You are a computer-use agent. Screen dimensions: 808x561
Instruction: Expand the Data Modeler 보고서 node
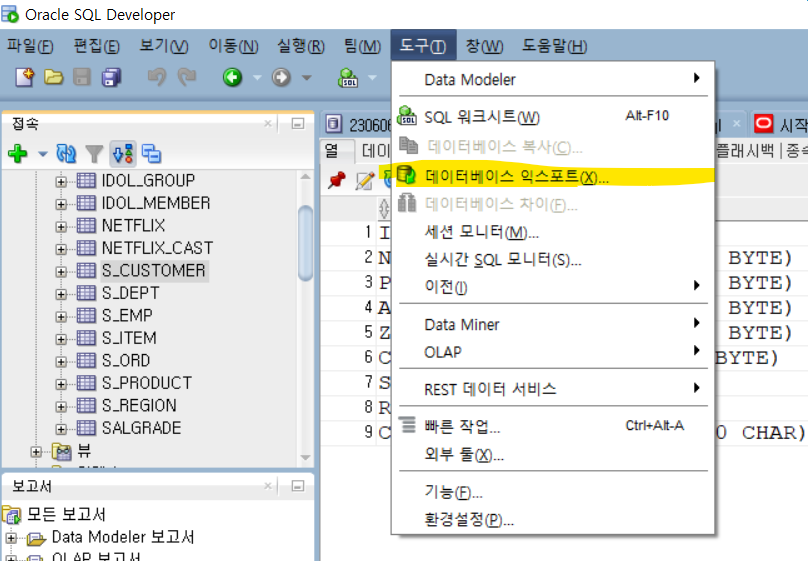(x=11, y=538)
